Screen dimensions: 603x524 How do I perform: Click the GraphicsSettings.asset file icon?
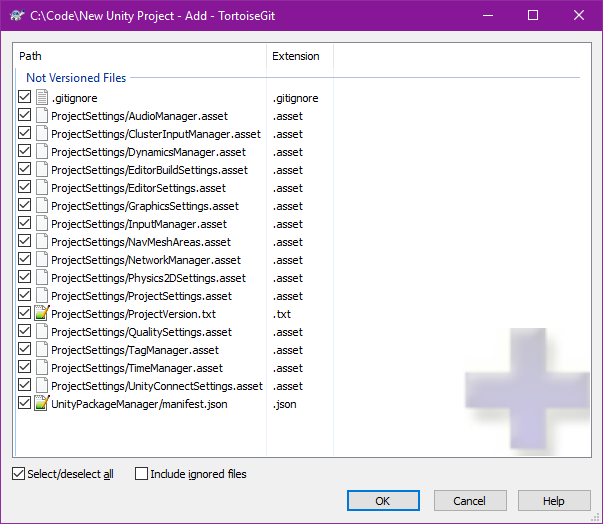[42, 206]
